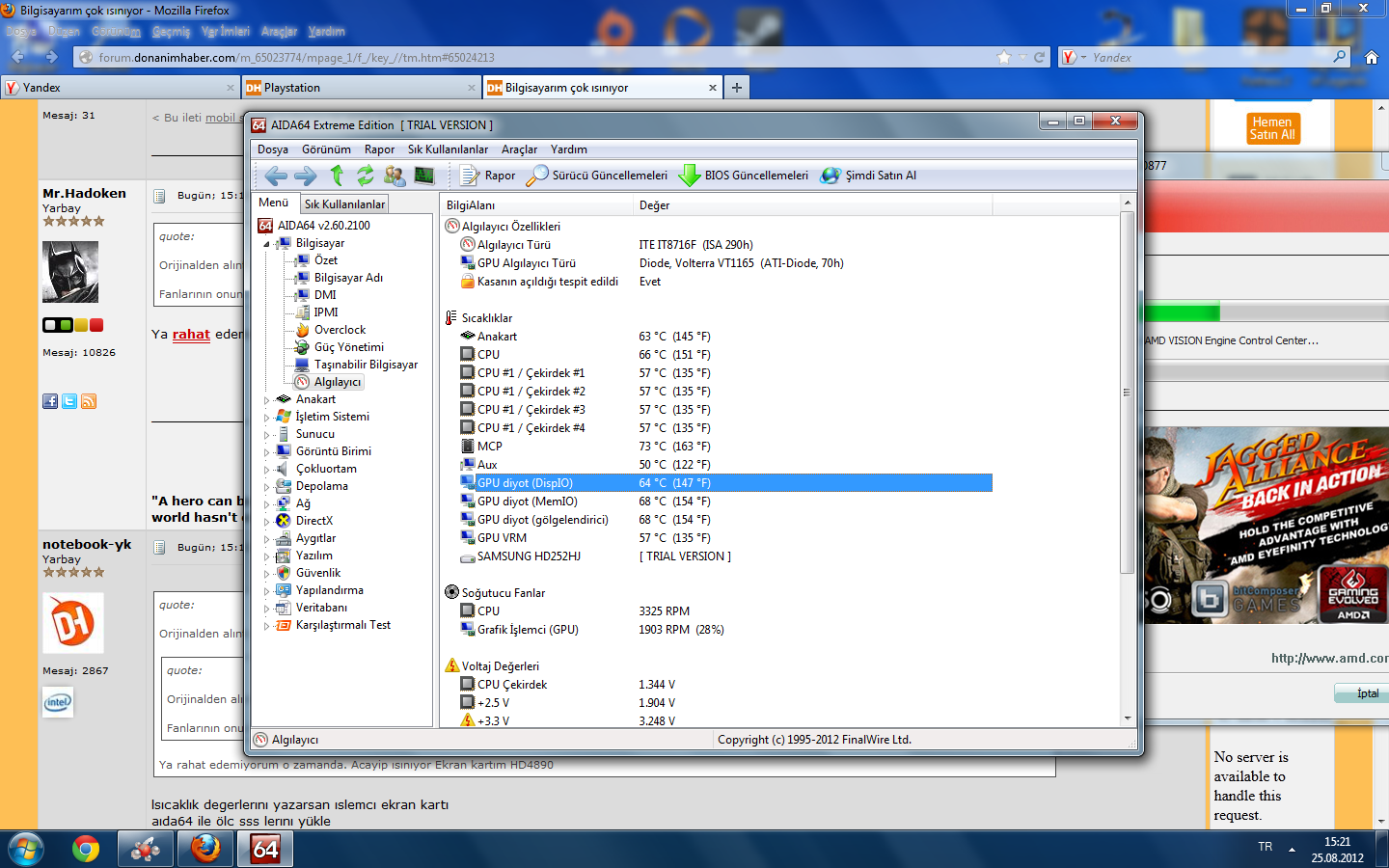This screenshot has width=1389, height=868.
Task: Expand the DirectX tree node
Action: [267, 522]
